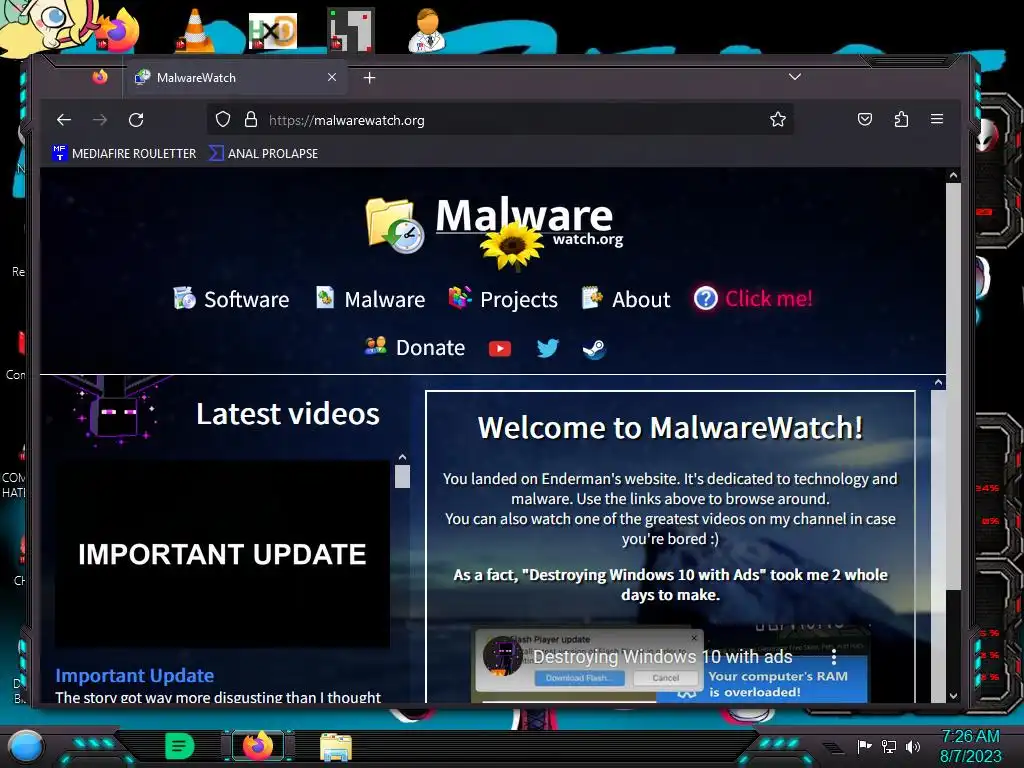The image size is (1024, 768).
Task: Select the MalwareWatch tab
Action: [x=235, y=78]
